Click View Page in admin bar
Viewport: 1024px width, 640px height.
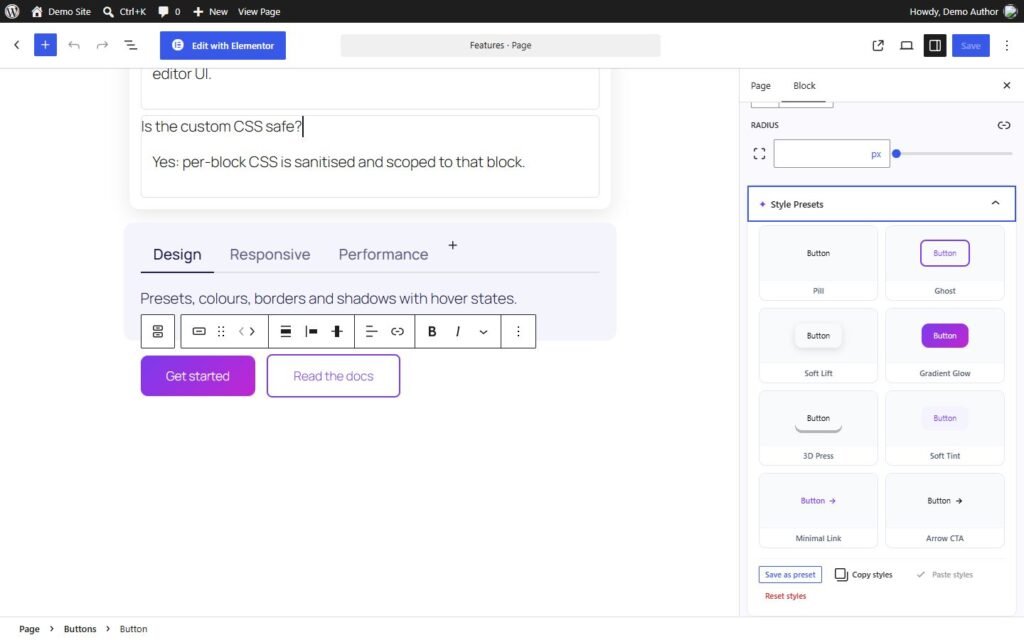(x=259, y=11)
